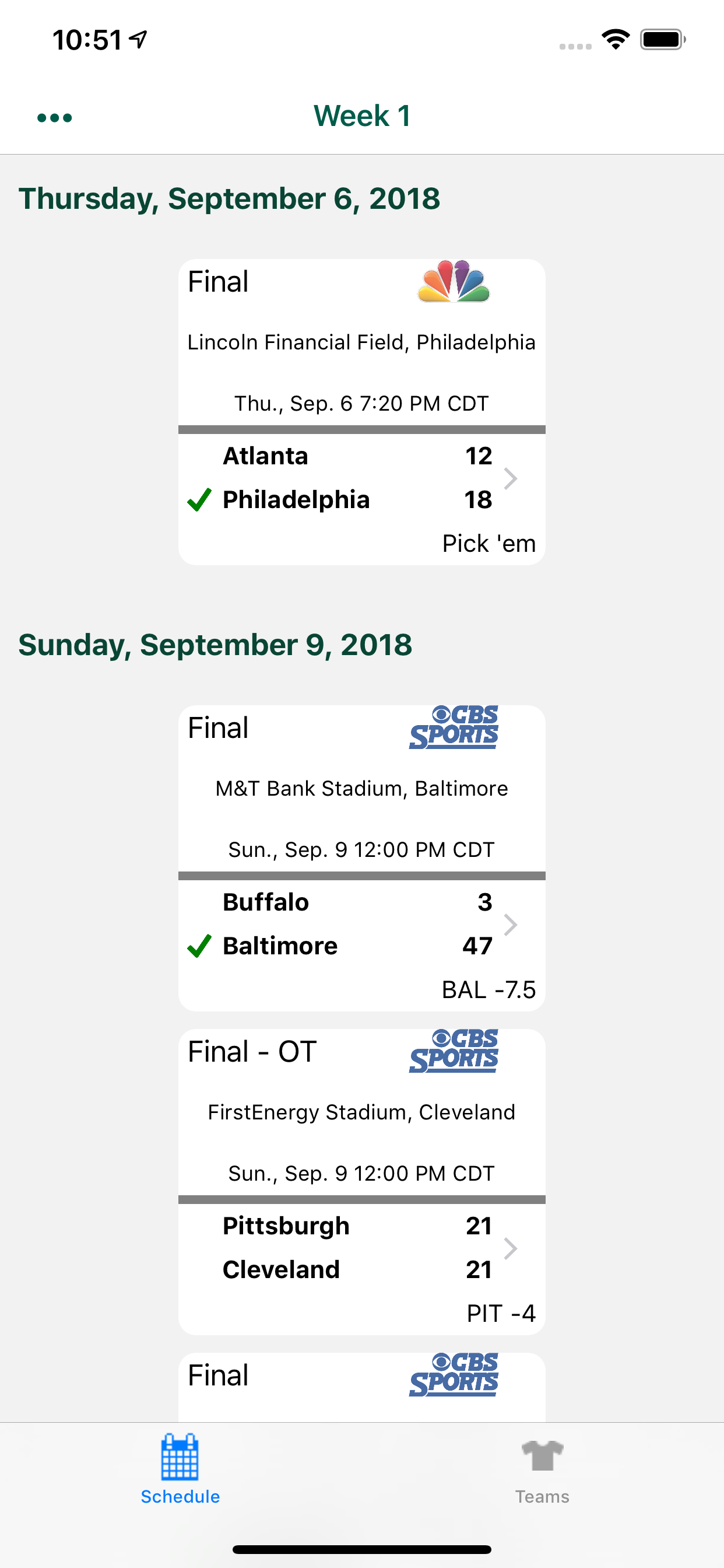Expand the Pittsburgh-Cleveland game details chevron

(512, 1248)
